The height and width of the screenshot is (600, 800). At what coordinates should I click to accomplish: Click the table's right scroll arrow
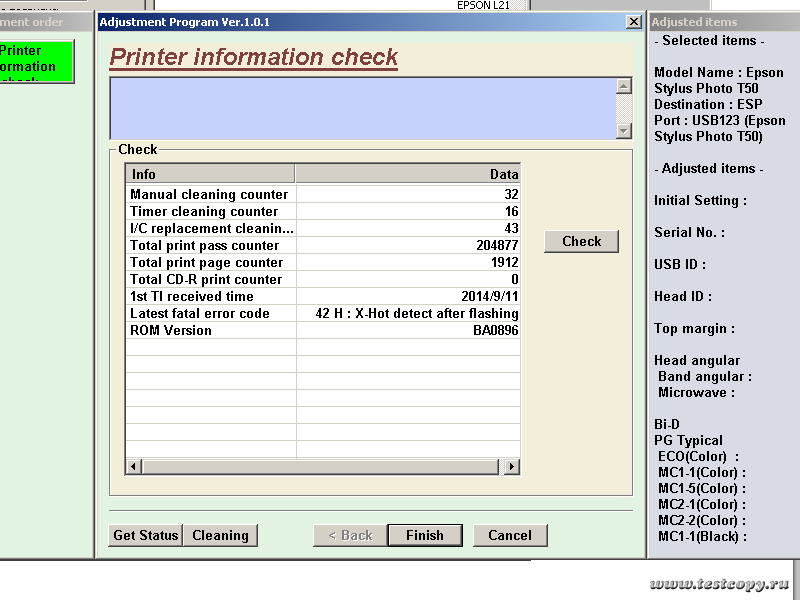tap(512, 466)
